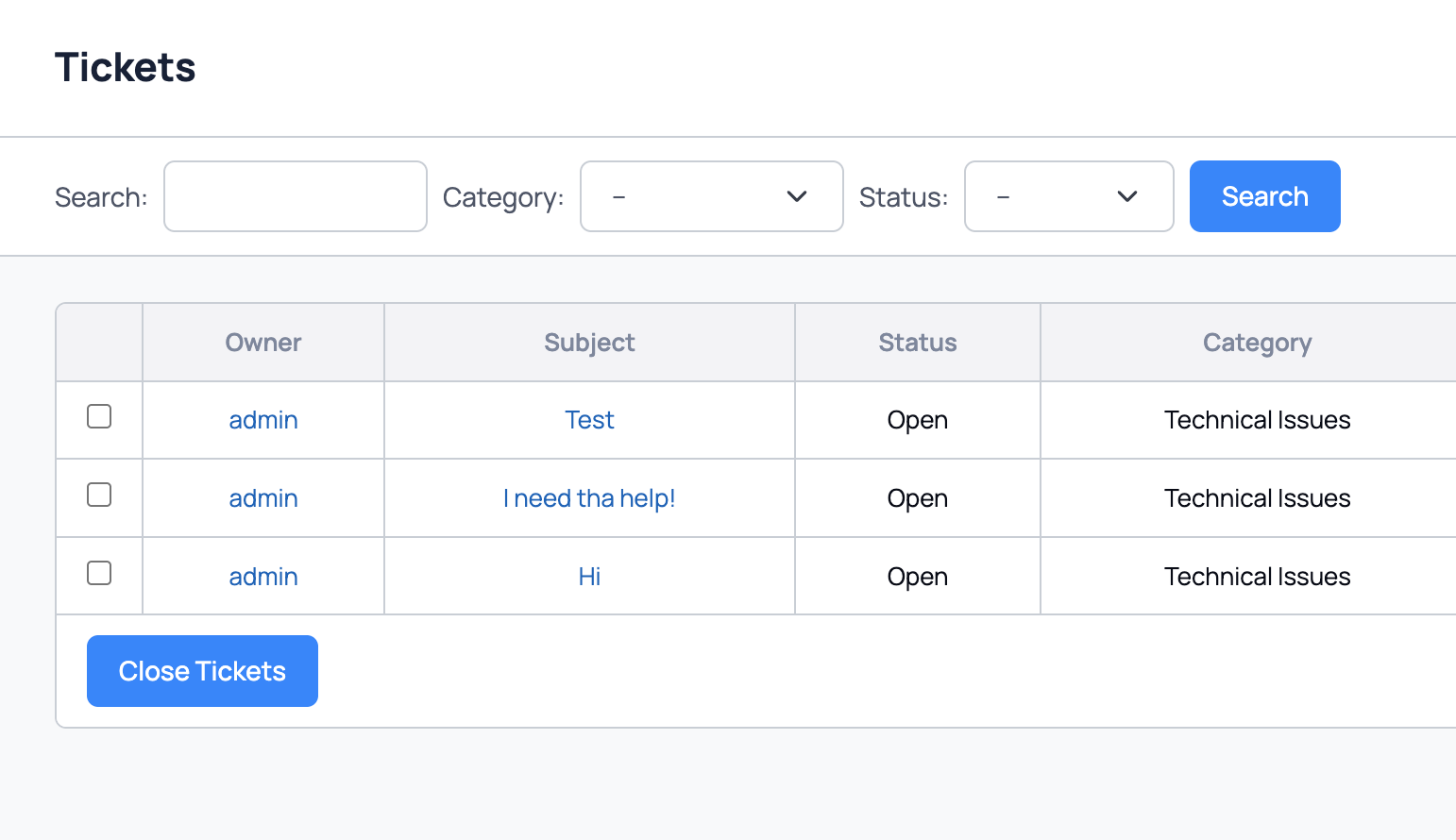Expand the Status filter dropdown
Image resolution: width=1456 pixels, height=840 pixels.
[x=1068, y=196]
